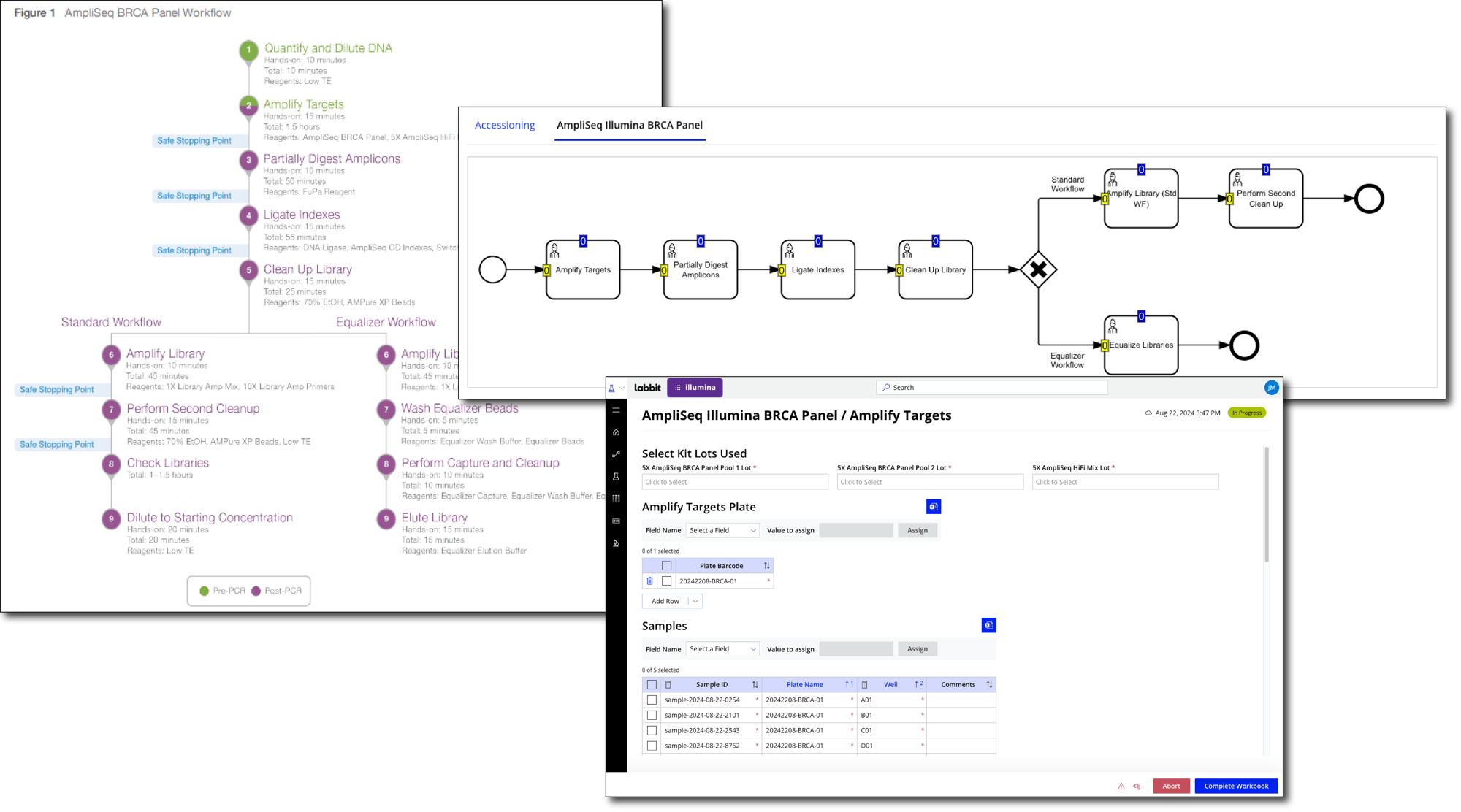1461x812 pixels.
Task: Click the search magnifier icon in the Labbit header
Action: (x=886, y=388)
